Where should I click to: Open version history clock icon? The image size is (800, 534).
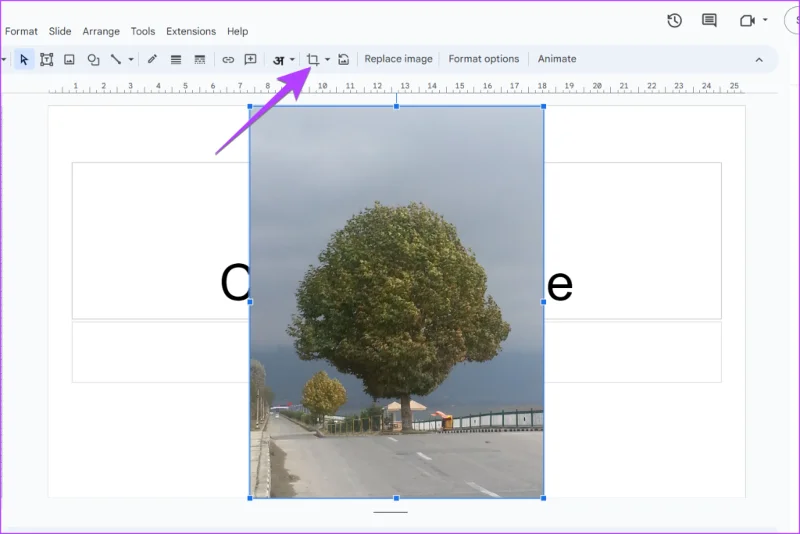click(x=674, y=20)
